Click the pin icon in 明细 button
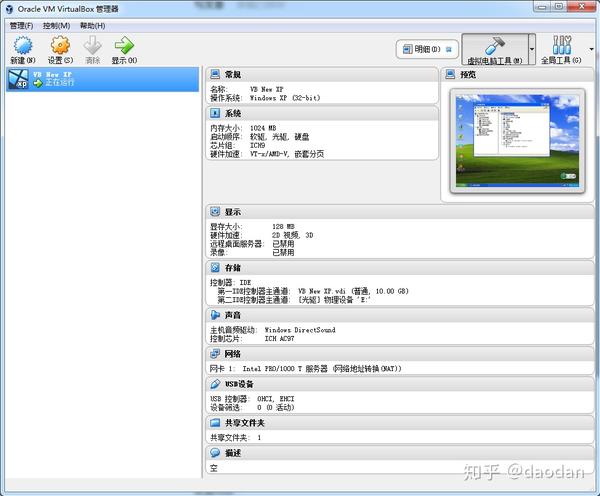 (449, 49)
